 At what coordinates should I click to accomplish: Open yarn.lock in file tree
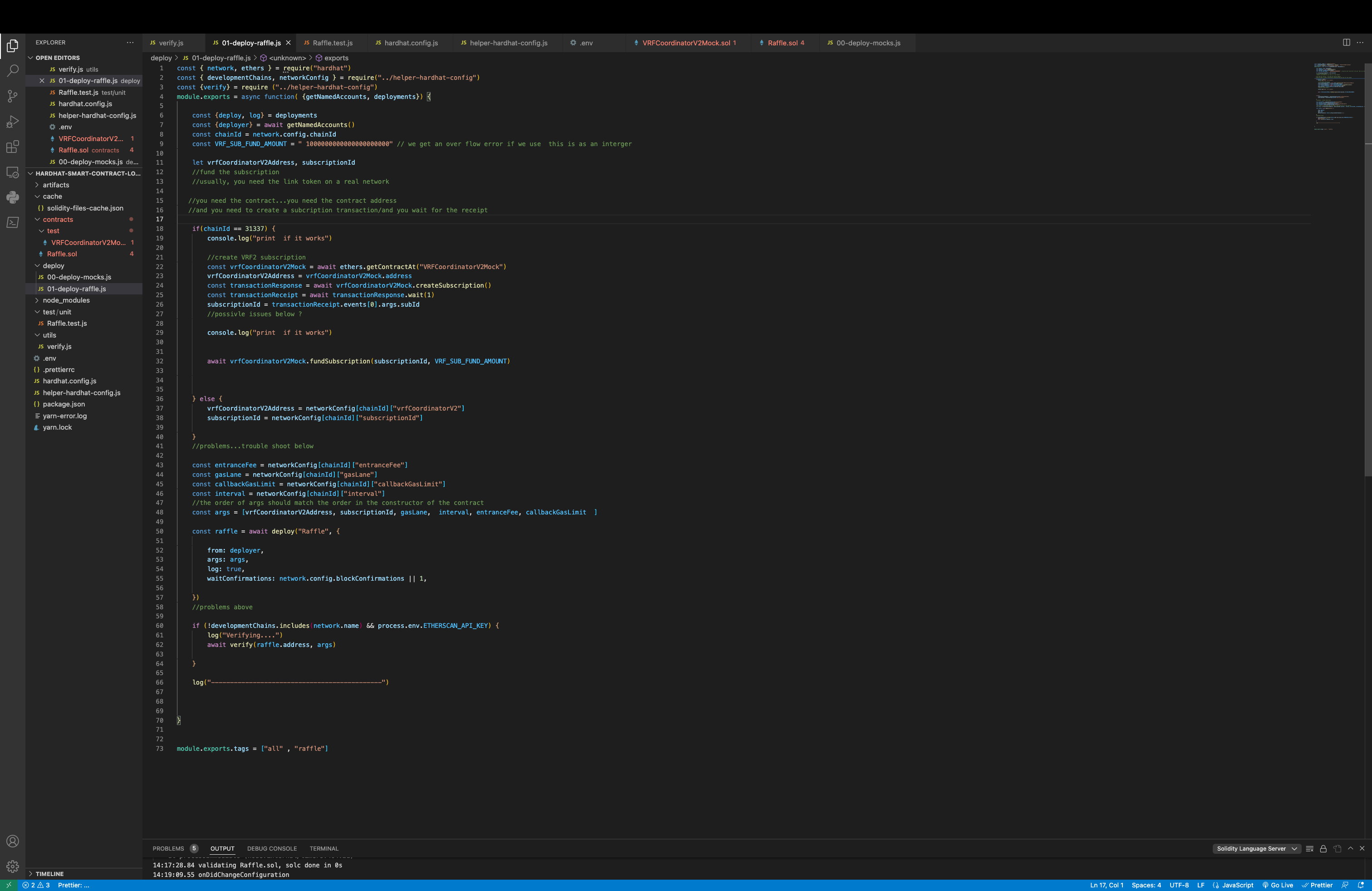click(x=83, y=427)
